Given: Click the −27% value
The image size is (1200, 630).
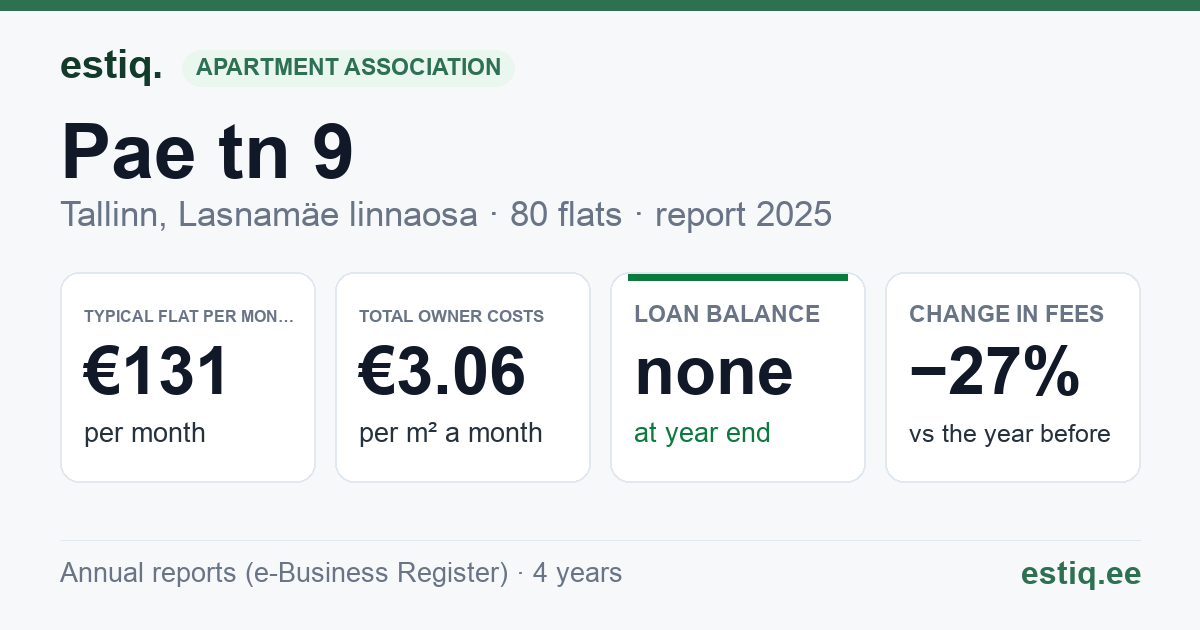Looking at the screenshot, I should click(994, 371).
